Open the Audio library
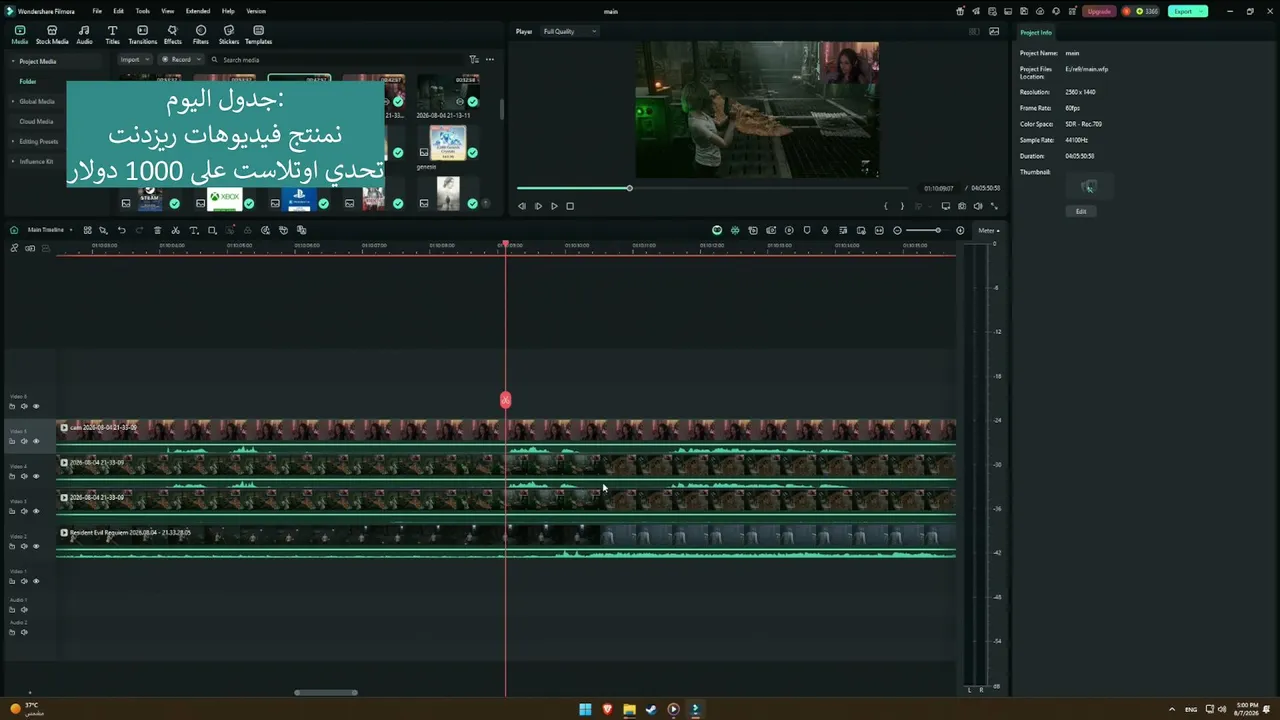Image resolution: width=1280 pixels, height=720 pixels. [84, 35]
